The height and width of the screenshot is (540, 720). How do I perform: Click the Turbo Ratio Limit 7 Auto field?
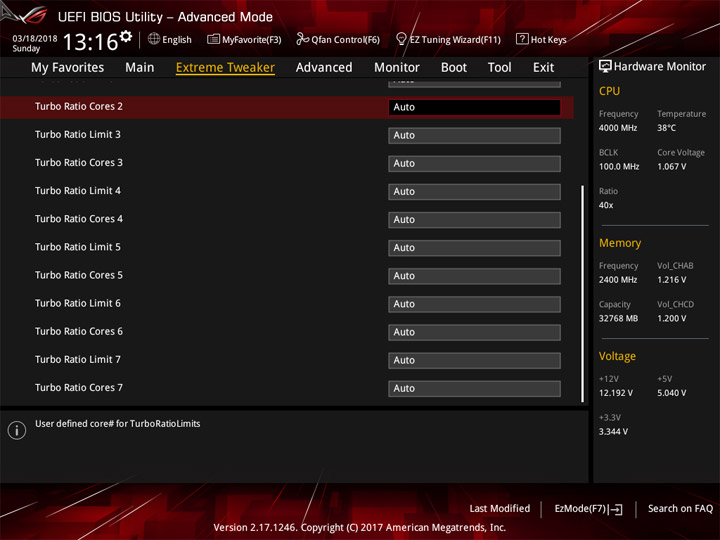pyautogui.click(x=474, y=360)
